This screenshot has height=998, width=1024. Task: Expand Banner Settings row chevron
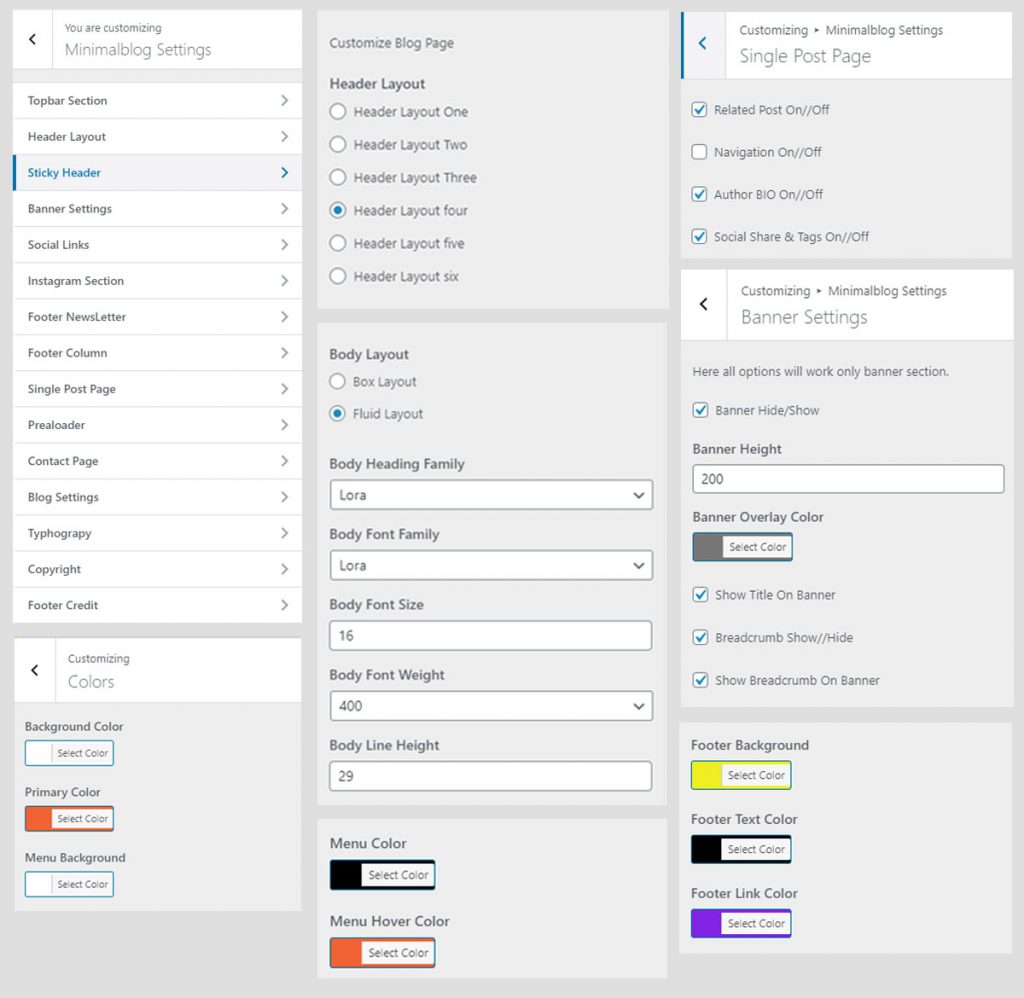coord(284,208)
